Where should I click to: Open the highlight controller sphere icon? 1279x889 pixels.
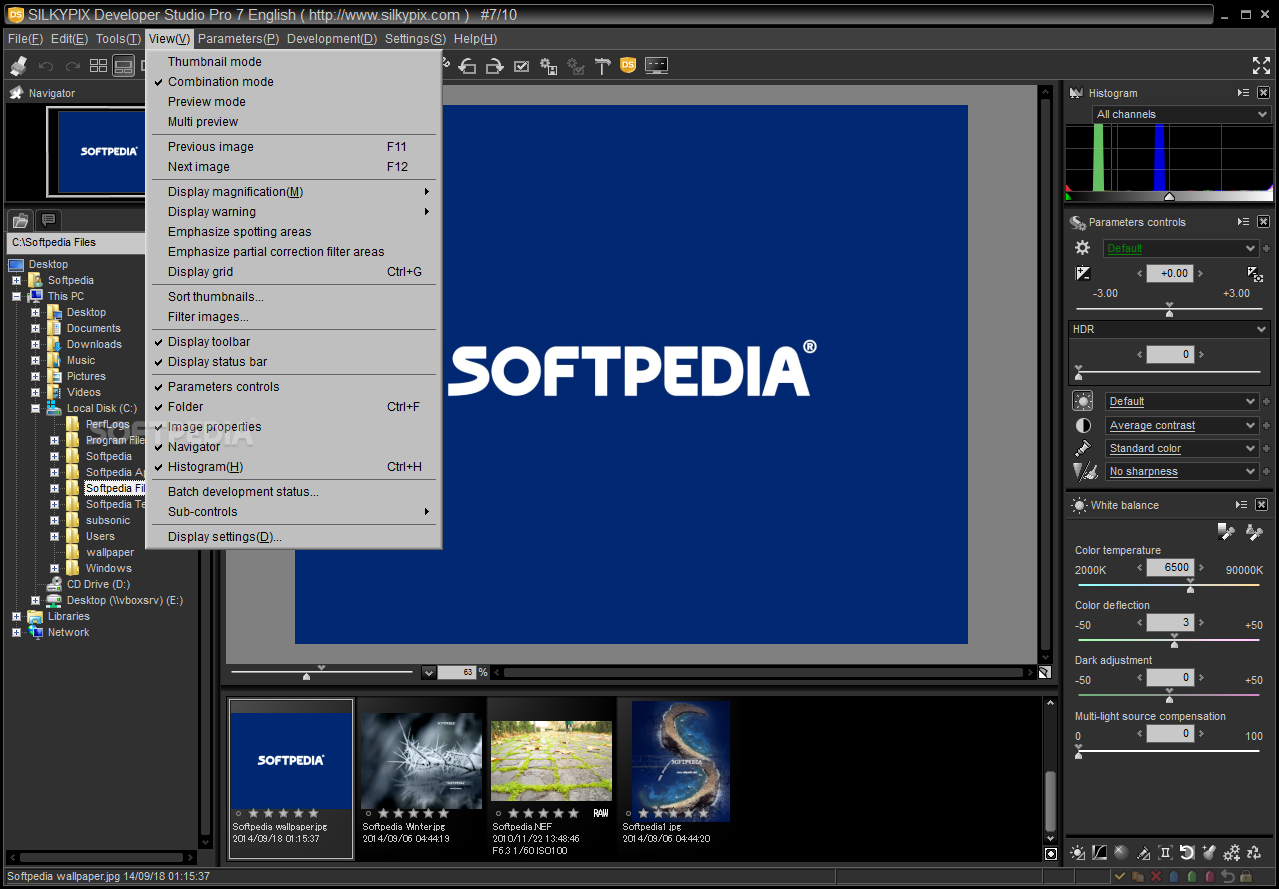1121,852
